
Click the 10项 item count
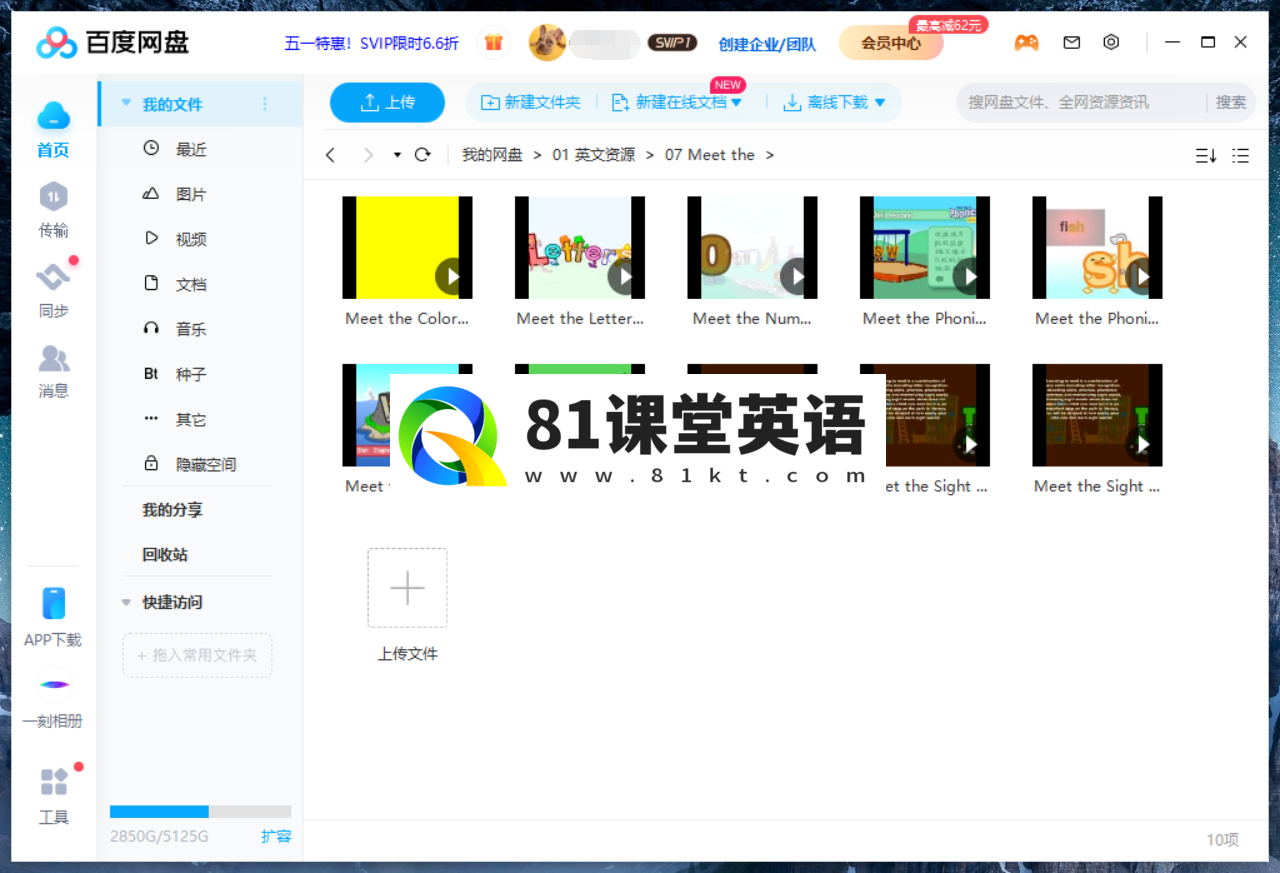1222,840
